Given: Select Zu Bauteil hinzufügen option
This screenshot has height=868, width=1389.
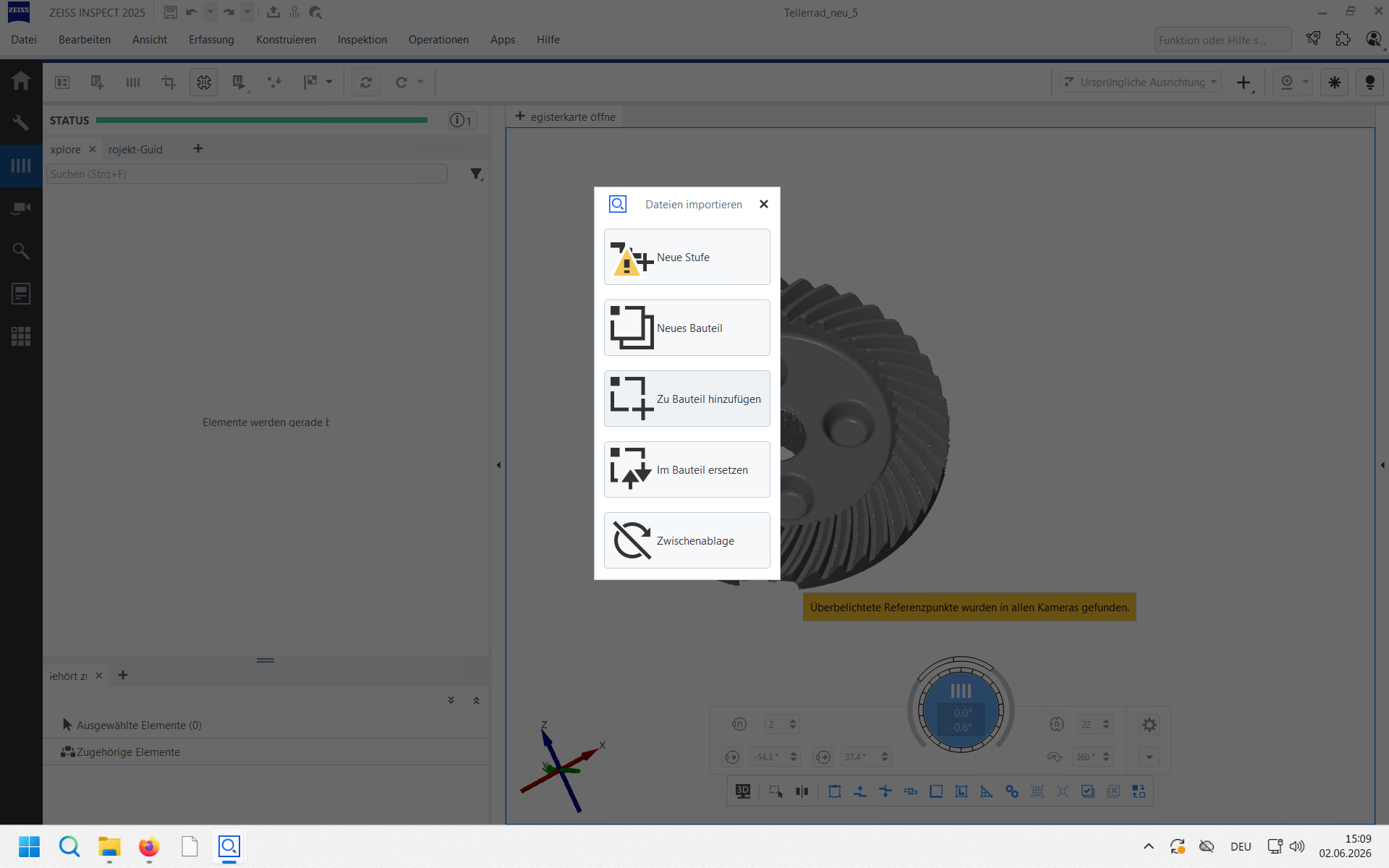Looking at the screenshot, I should click(x=687, y=399).
